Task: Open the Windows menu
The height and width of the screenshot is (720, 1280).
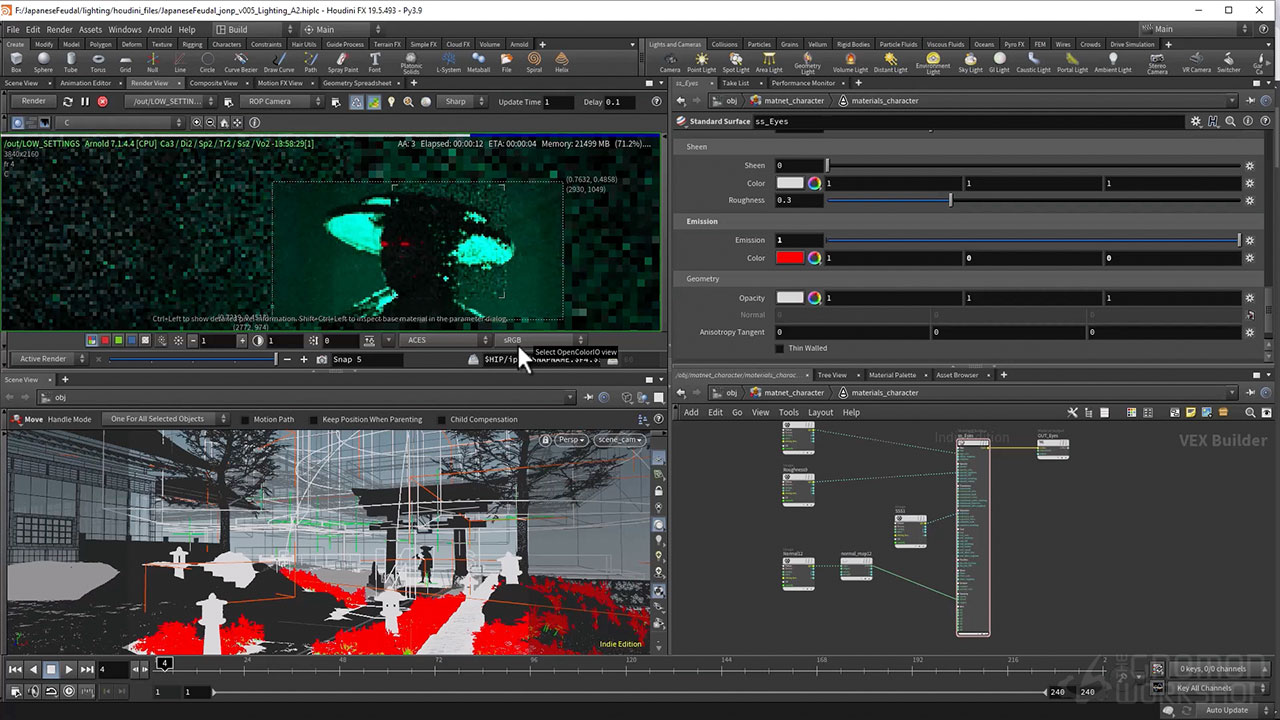Action: coord(124,30)
